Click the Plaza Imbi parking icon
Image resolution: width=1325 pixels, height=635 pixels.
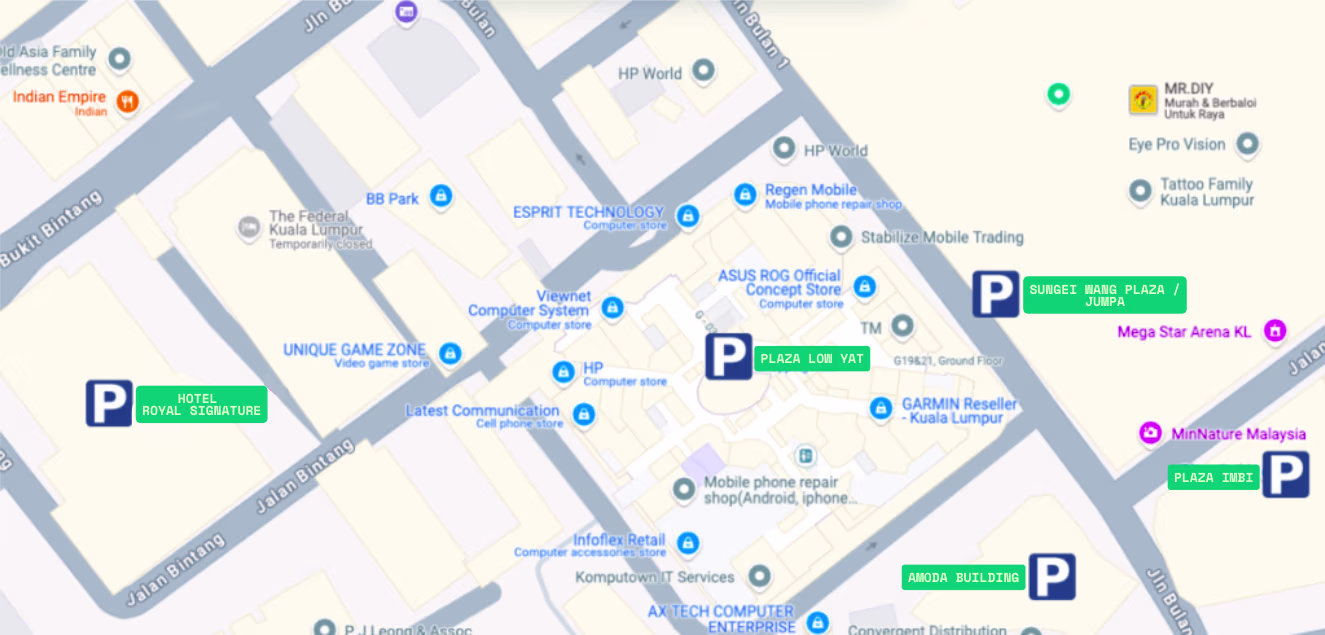tap(1286, 474)
